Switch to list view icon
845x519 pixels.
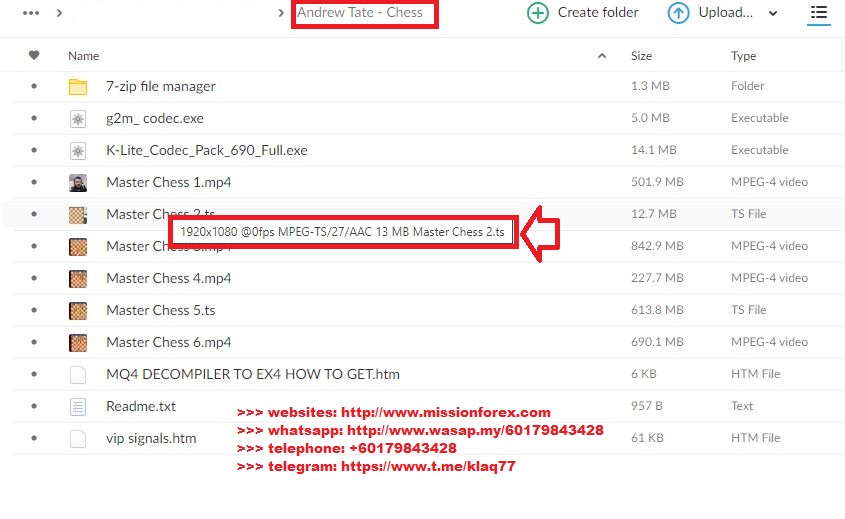click(x=819, y=12)
